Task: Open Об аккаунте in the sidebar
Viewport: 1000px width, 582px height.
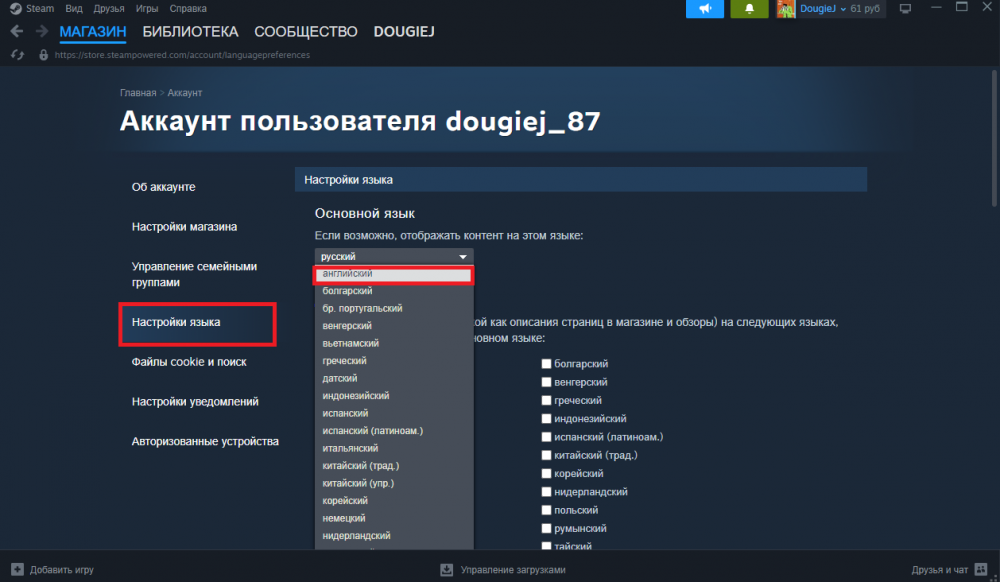Action: coord(163,187)
